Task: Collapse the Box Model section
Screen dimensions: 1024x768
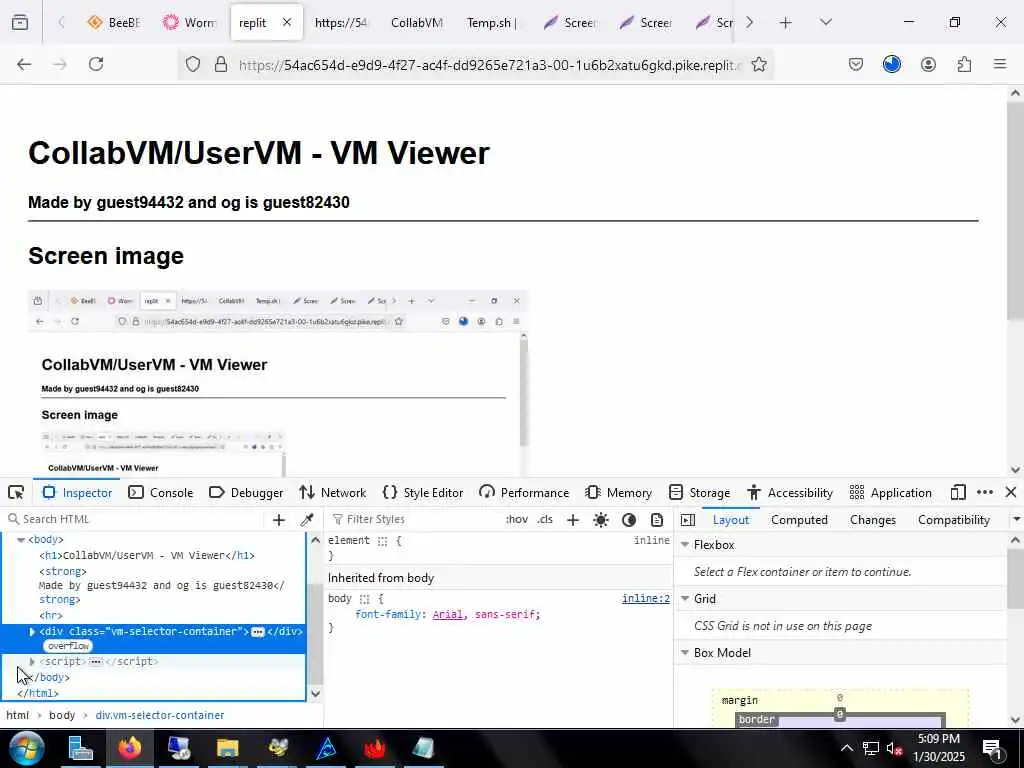Action: tap(685, 653)
